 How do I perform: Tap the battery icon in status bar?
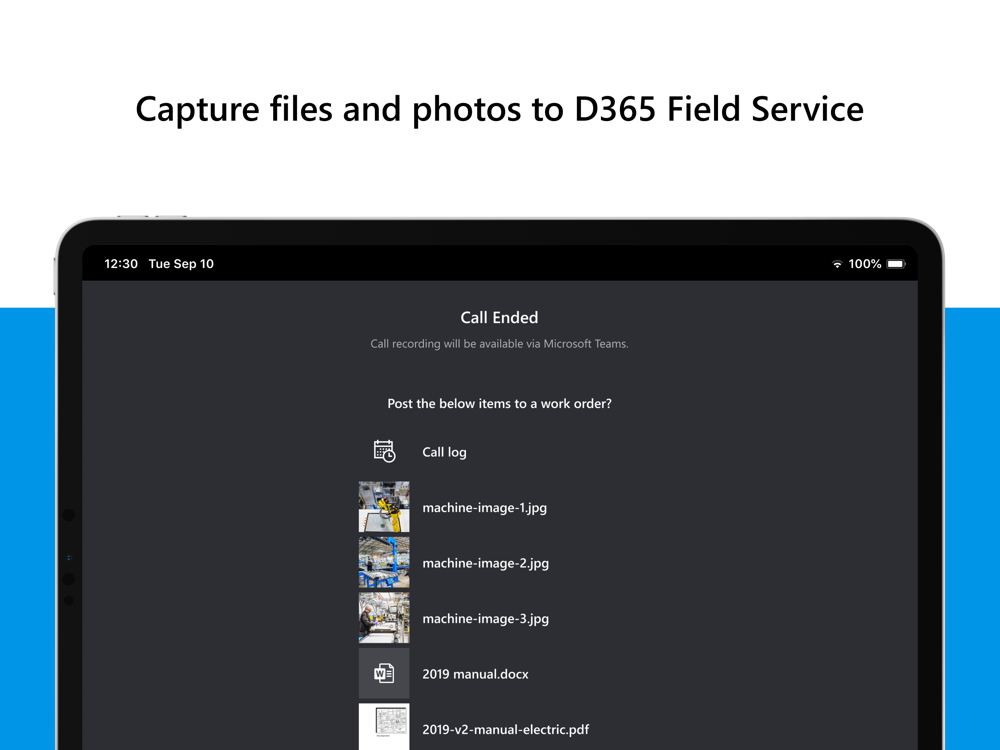point(896,264)
